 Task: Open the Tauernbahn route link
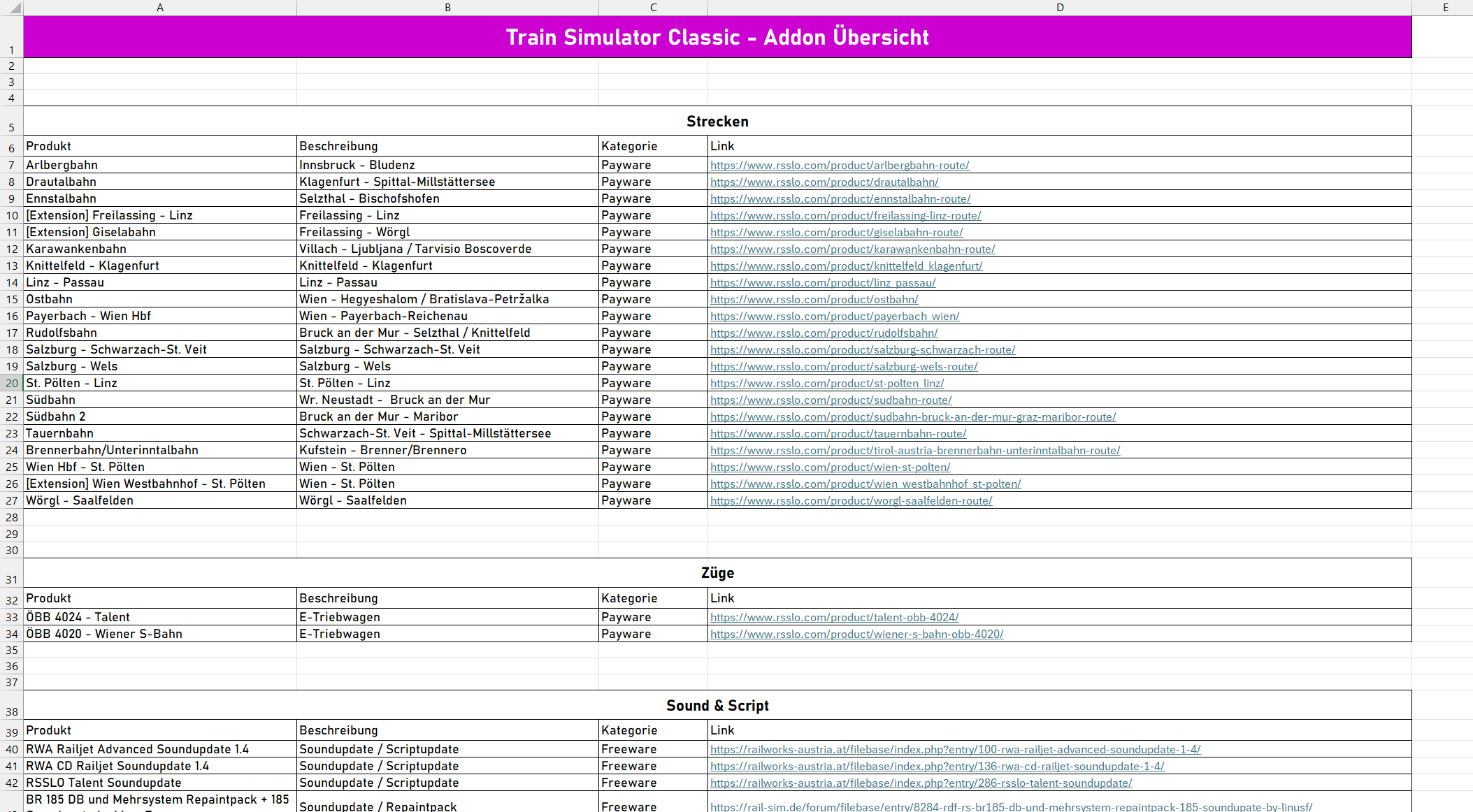point(838,434)
